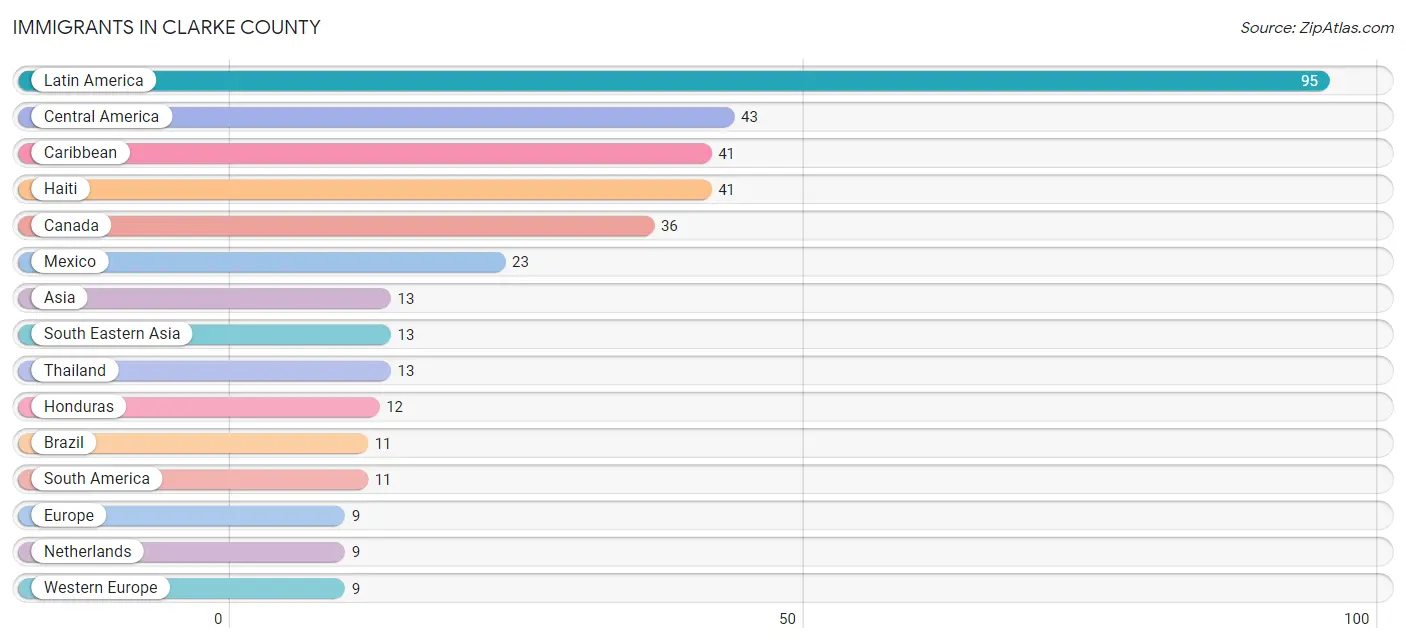
Task: Click the Asia label pill
Action: (x=59, y=298)
